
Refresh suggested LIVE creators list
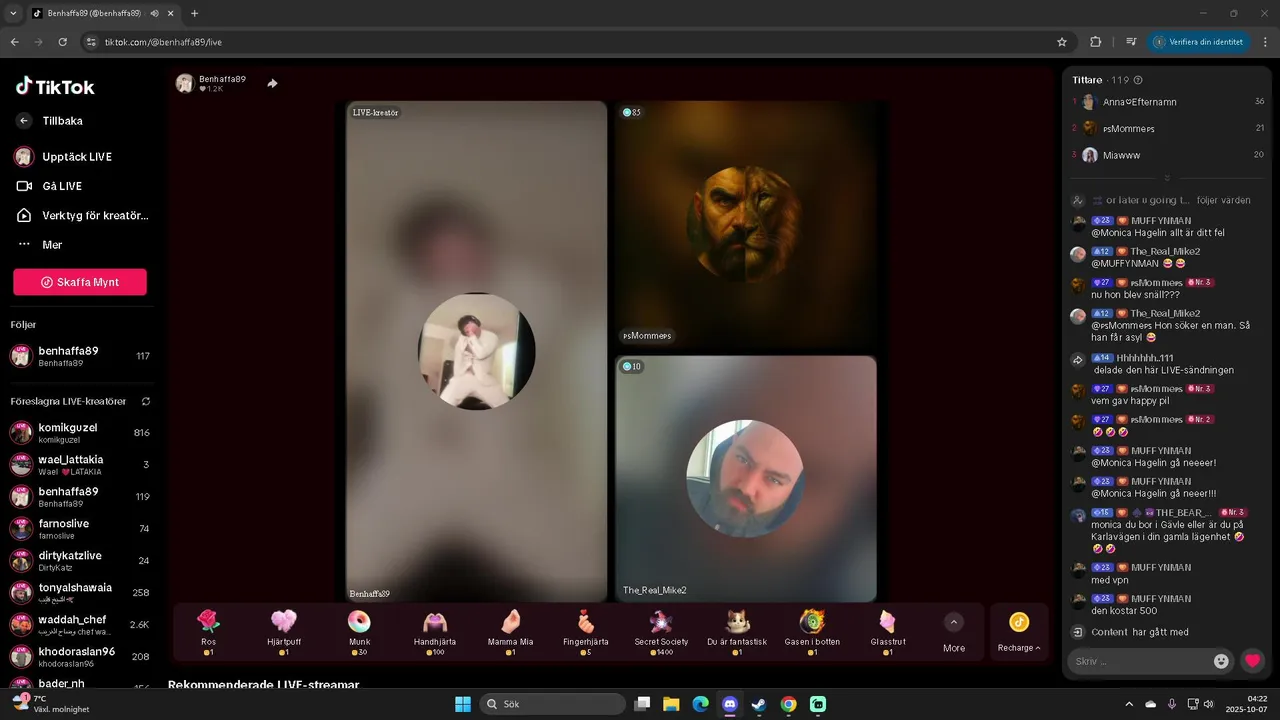click(x=146, y=401)
